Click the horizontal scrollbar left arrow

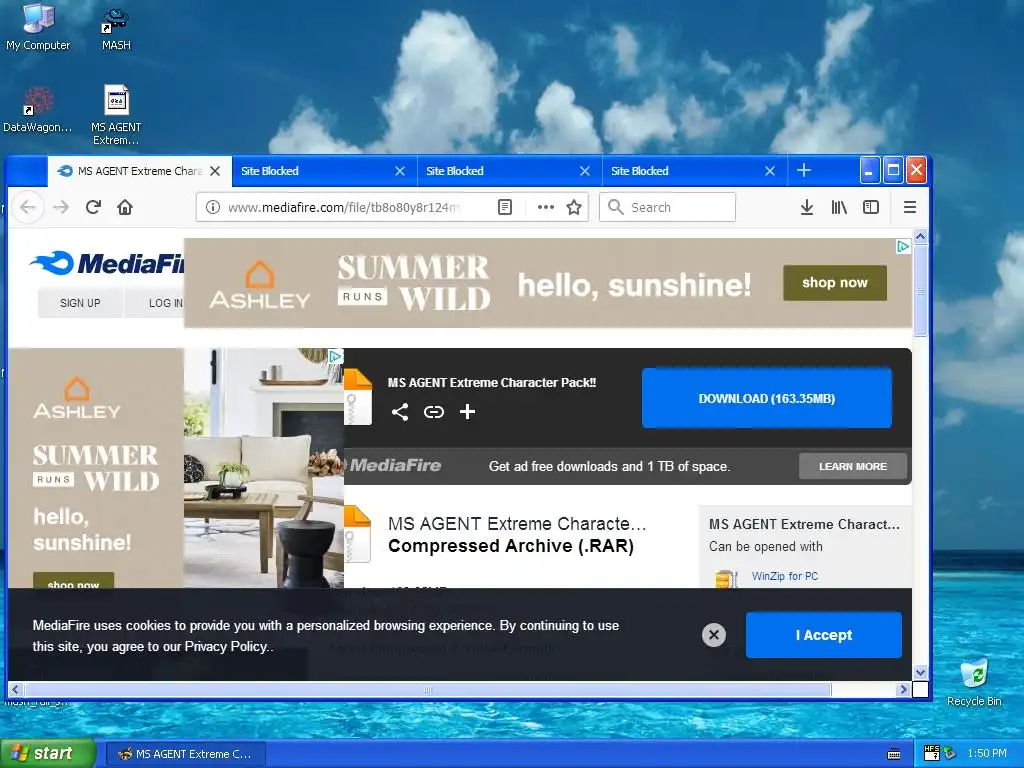point(16,689)
